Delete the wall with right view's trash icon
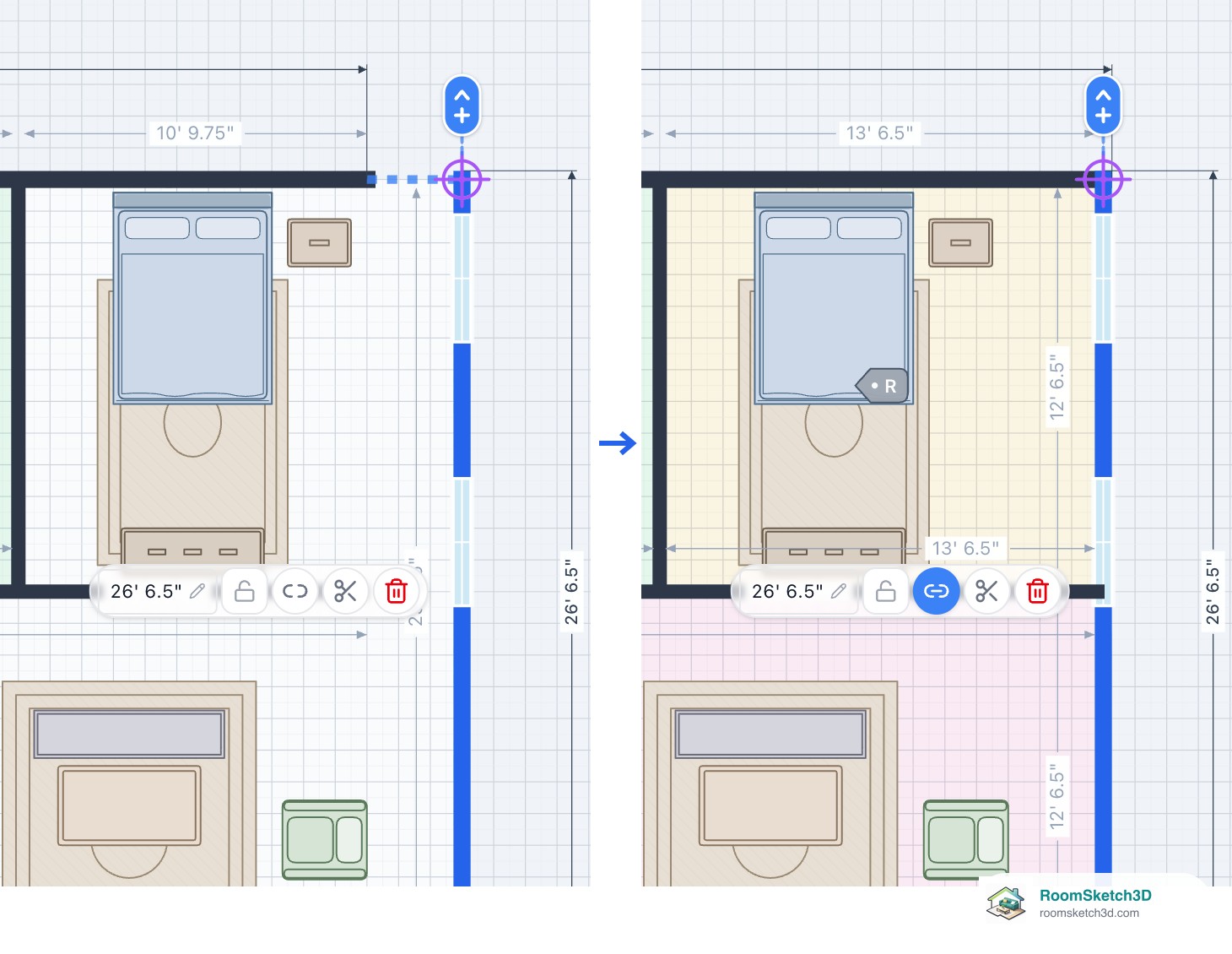 click(1037, 591)
